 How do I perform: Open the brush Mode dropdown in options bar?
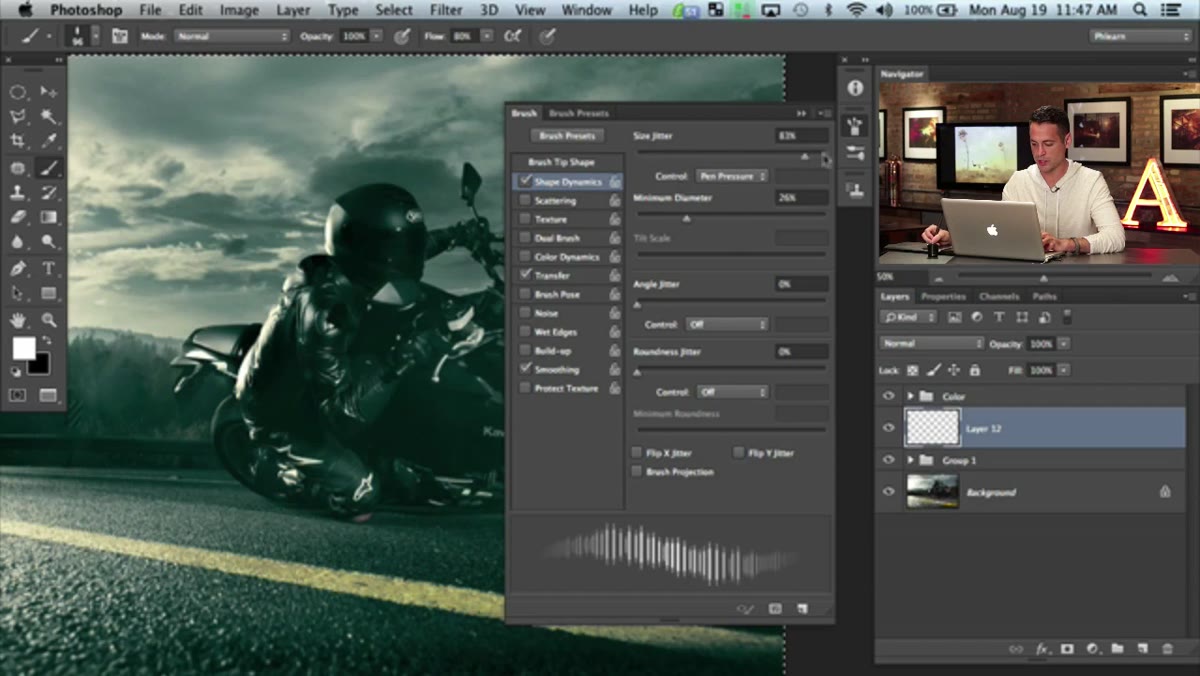point(230,36)
